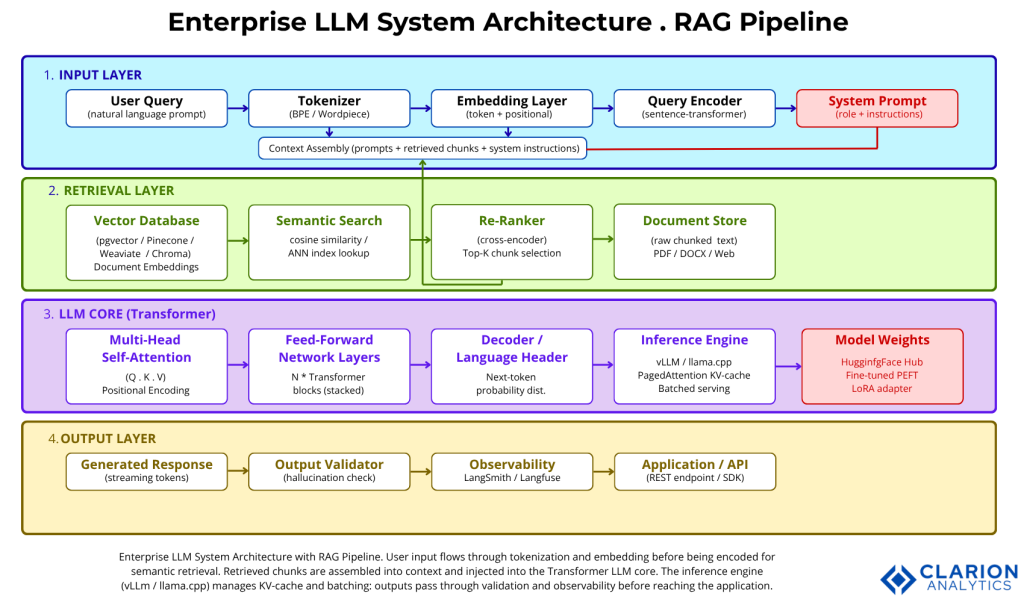
Task: Select the red System Prompt box
Action: click(x=877, y=108)
